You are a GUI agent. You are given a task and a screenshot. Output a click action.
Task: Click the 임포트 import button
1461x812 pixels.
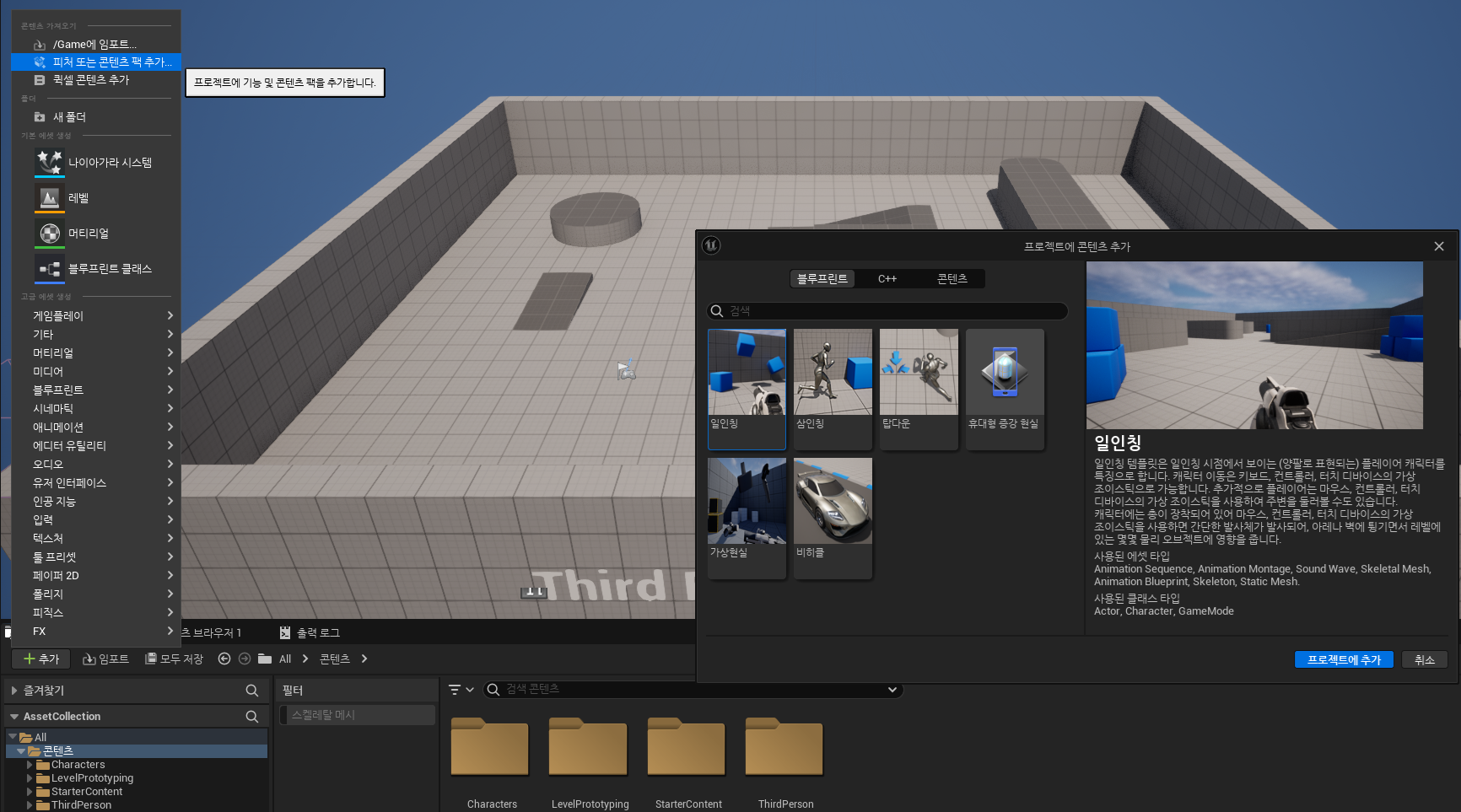105,659
